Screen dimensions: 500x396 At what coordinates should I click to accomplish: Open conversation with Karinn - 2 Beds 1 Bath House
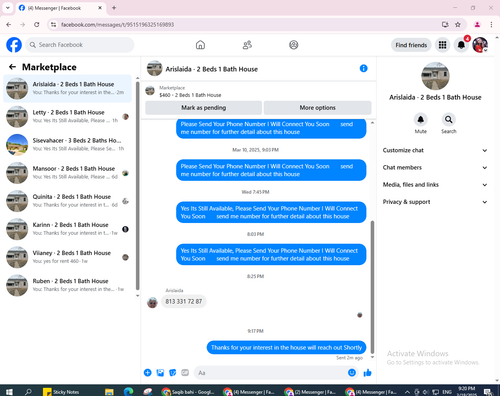coord(68,229)
